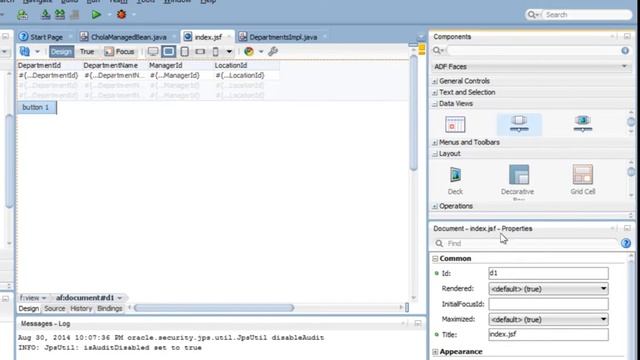Image resolution: width=640 pixels, height=360 pixels.
Task: Collapse the Layout section
Action: pos(435,154)
